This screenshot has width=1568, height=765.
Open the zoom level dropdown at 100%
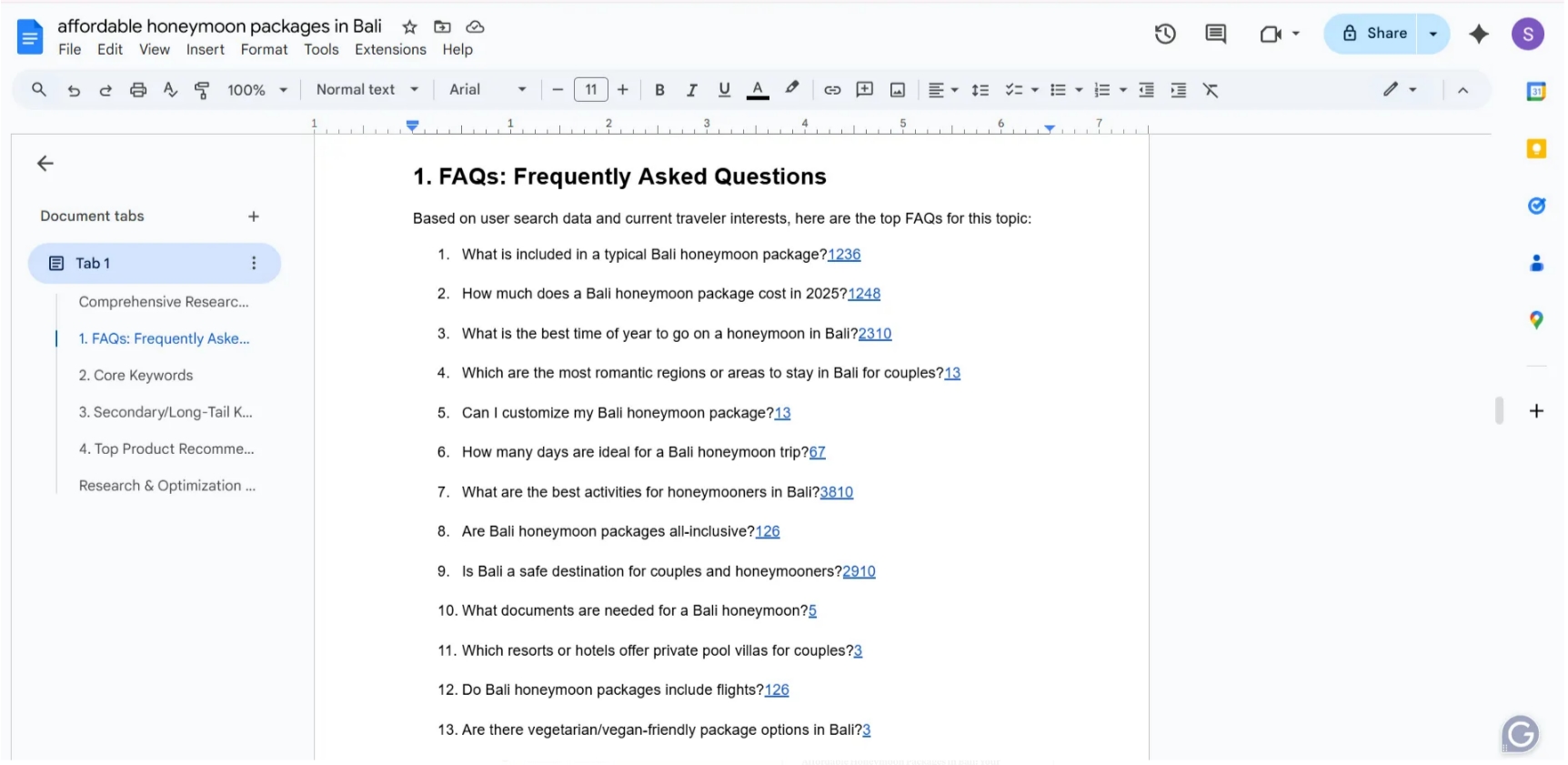point(257,89)
